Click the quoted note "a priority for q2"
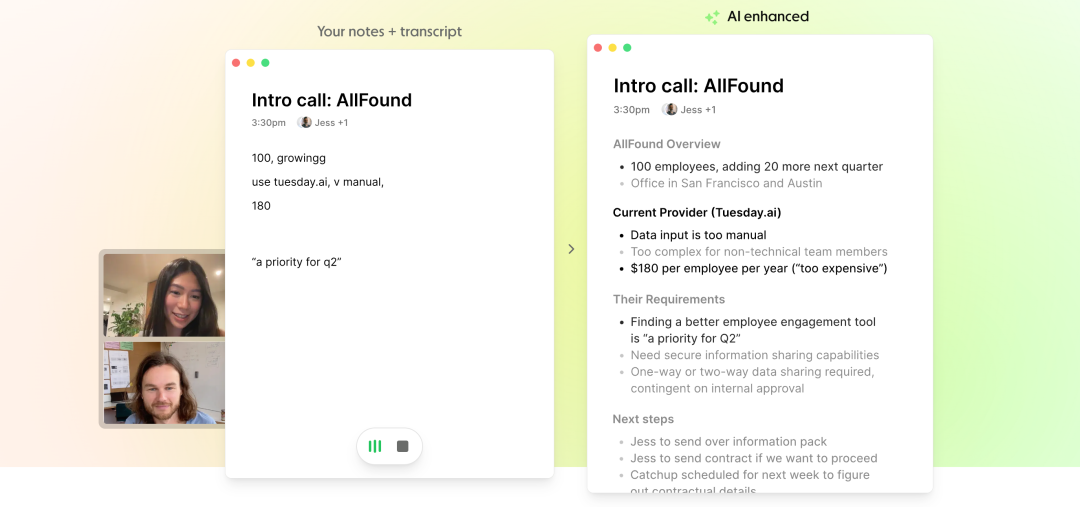The width and height of the screenshot is (1080, 507). tap(297, 262)
